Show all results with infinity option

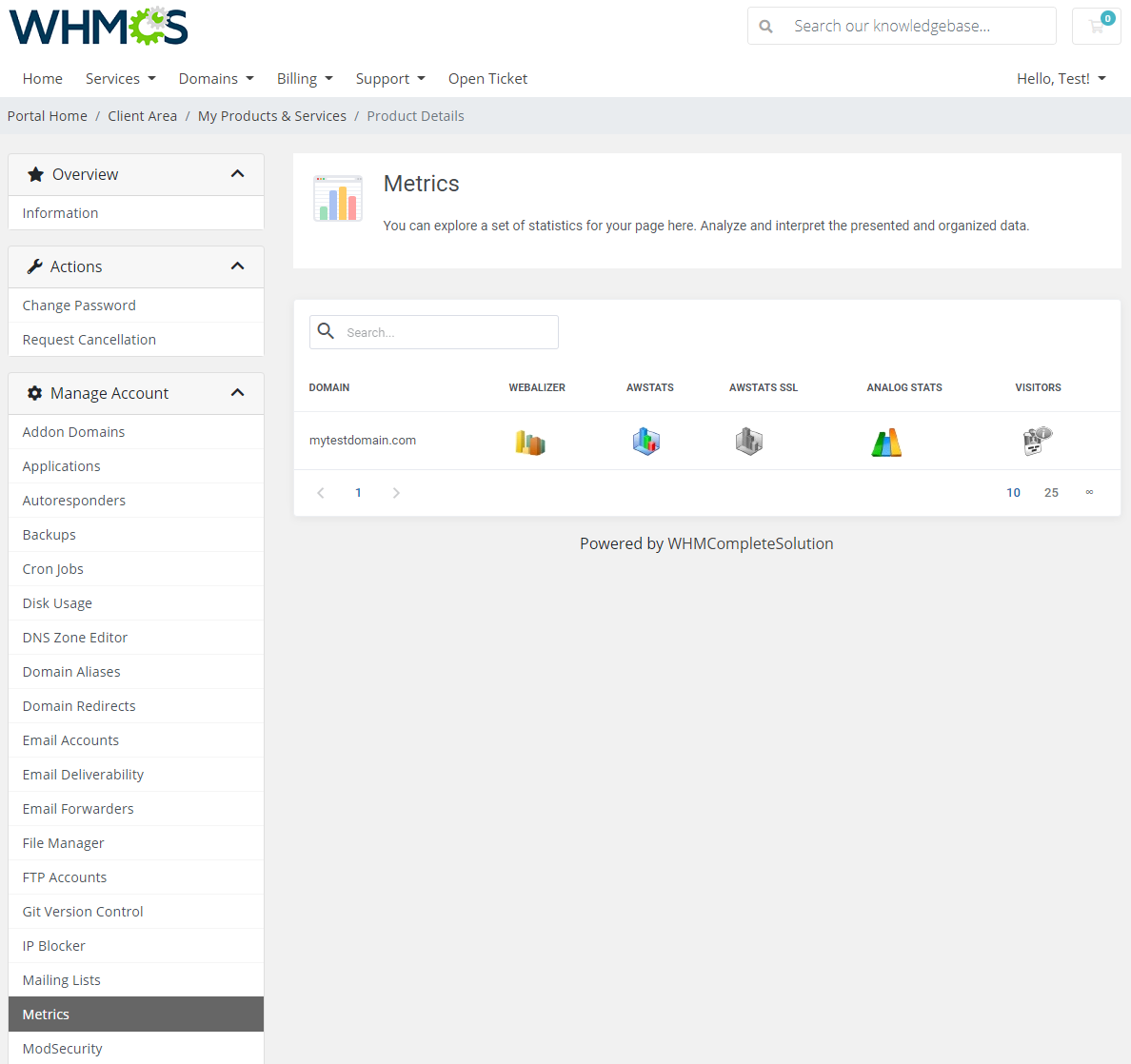point(1089,492)
